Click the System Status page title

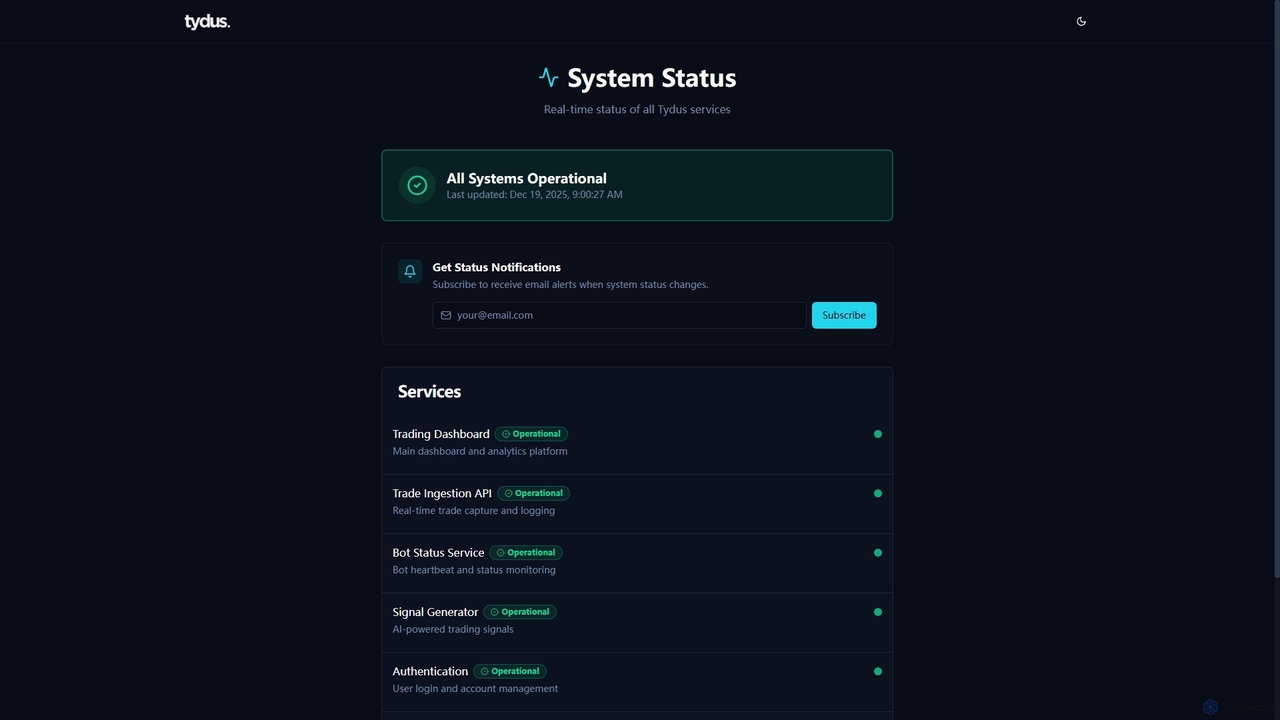(x=652, y=77)
